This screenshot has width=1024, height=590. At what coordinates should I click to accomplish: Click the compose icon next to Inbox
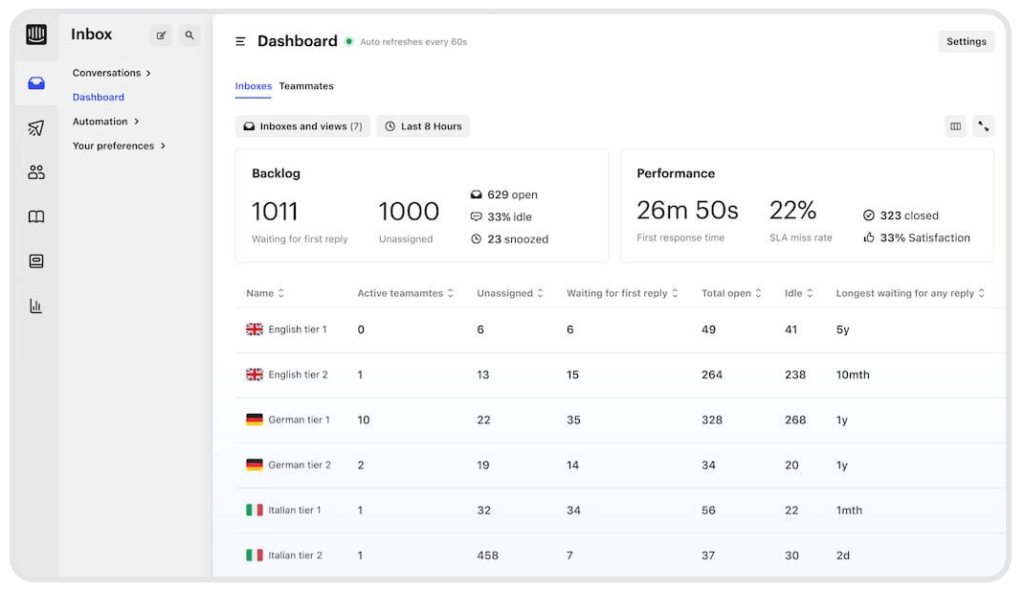pos(161,34)
